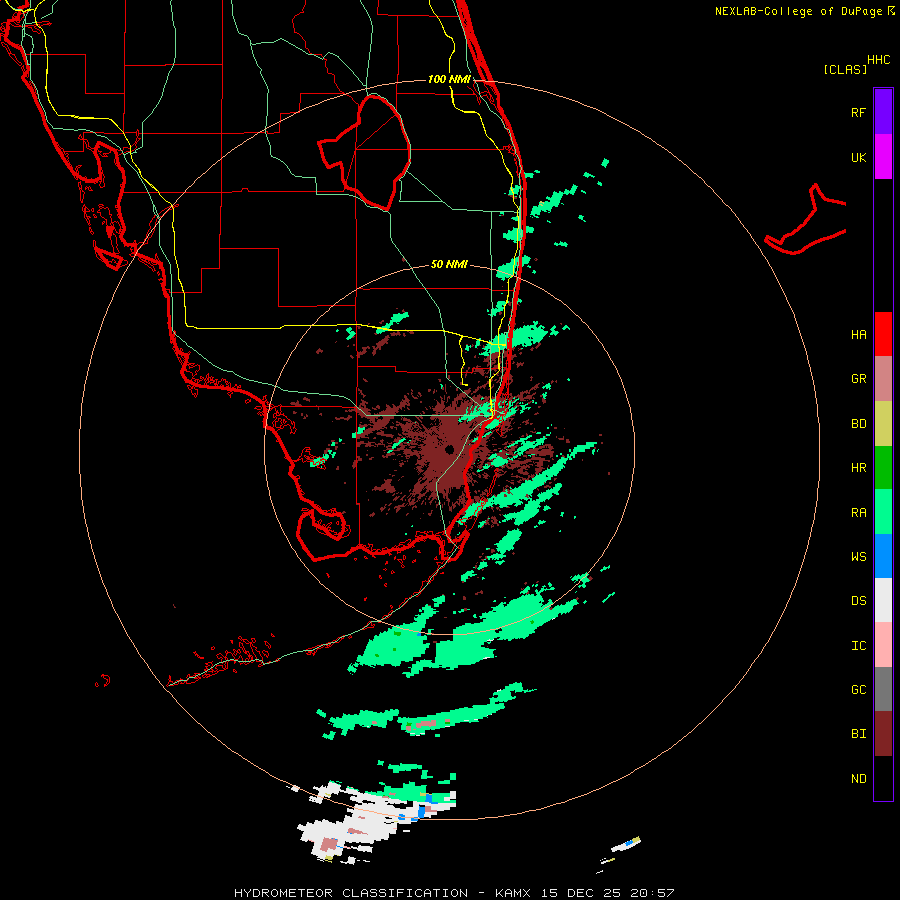
Task: Click the '[CLAS]' units label
Action: (x=845, y=70)
